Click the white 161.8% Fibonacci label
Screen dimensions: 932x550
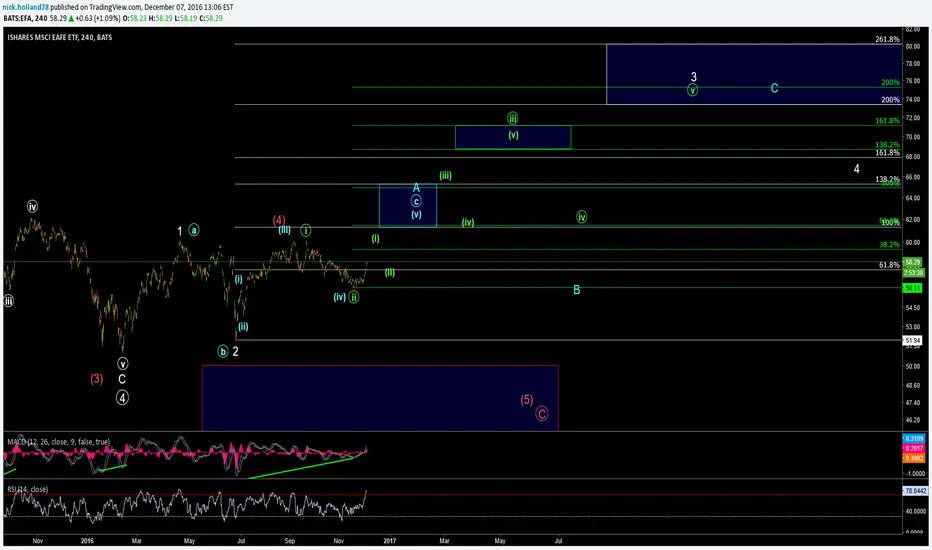(x=887, y=153)
